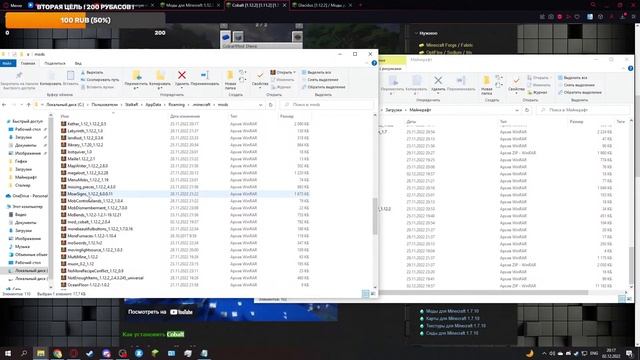Click the details view icon in mods status bar

366,294
